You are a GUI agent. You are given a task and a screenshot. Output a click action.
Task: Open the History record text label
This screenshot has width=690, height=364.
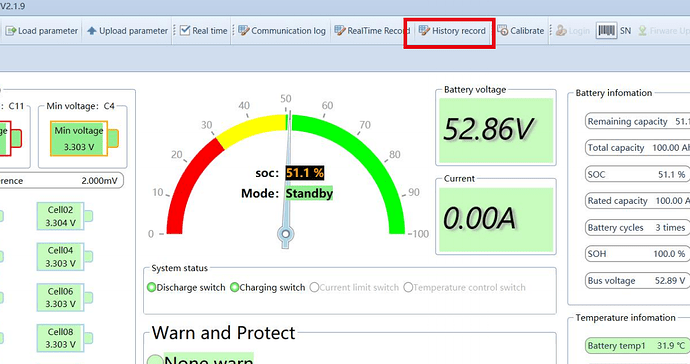[x=459, y=31]
